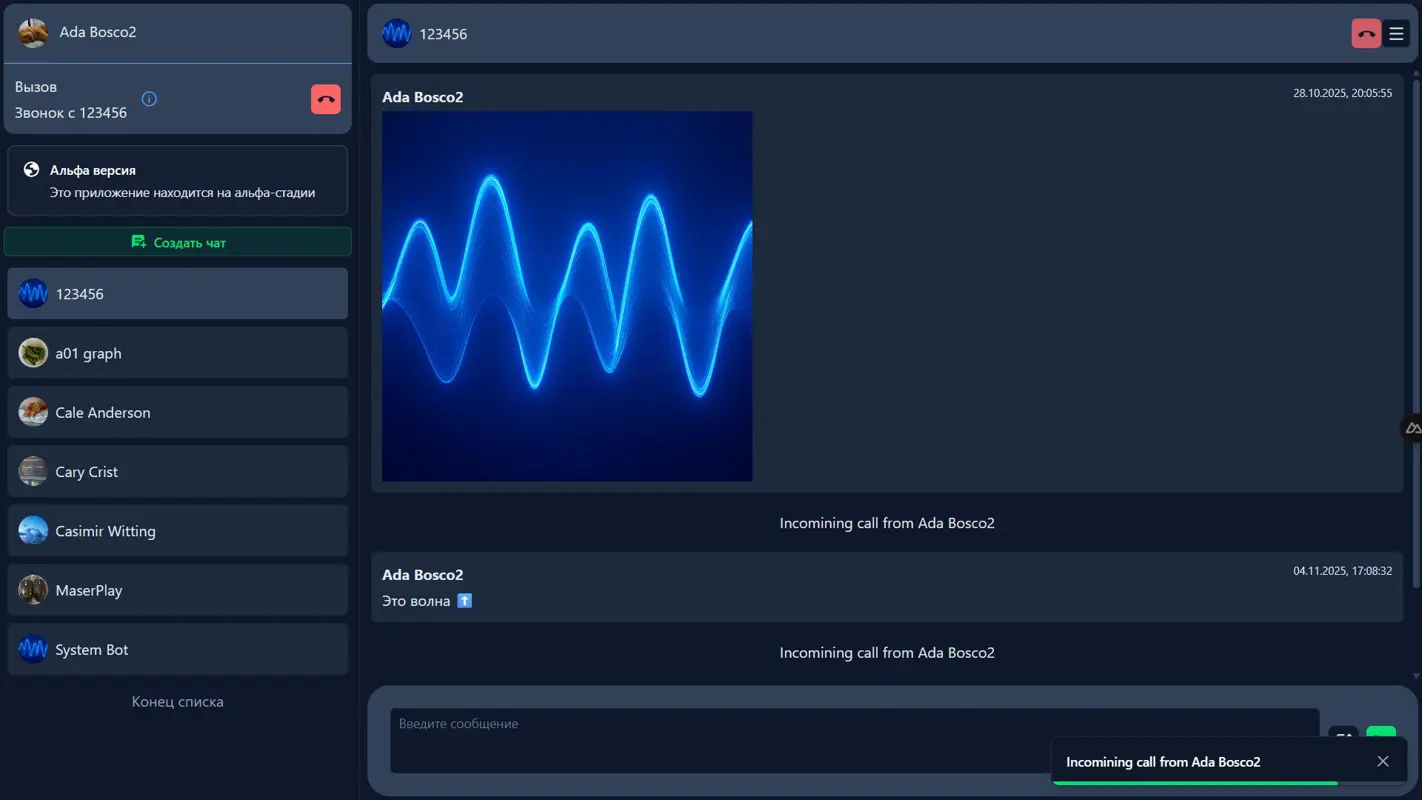Click the up-arrow emoji in Это волна message
Screen dimensions: 1422x800
[x=463, y=600]
